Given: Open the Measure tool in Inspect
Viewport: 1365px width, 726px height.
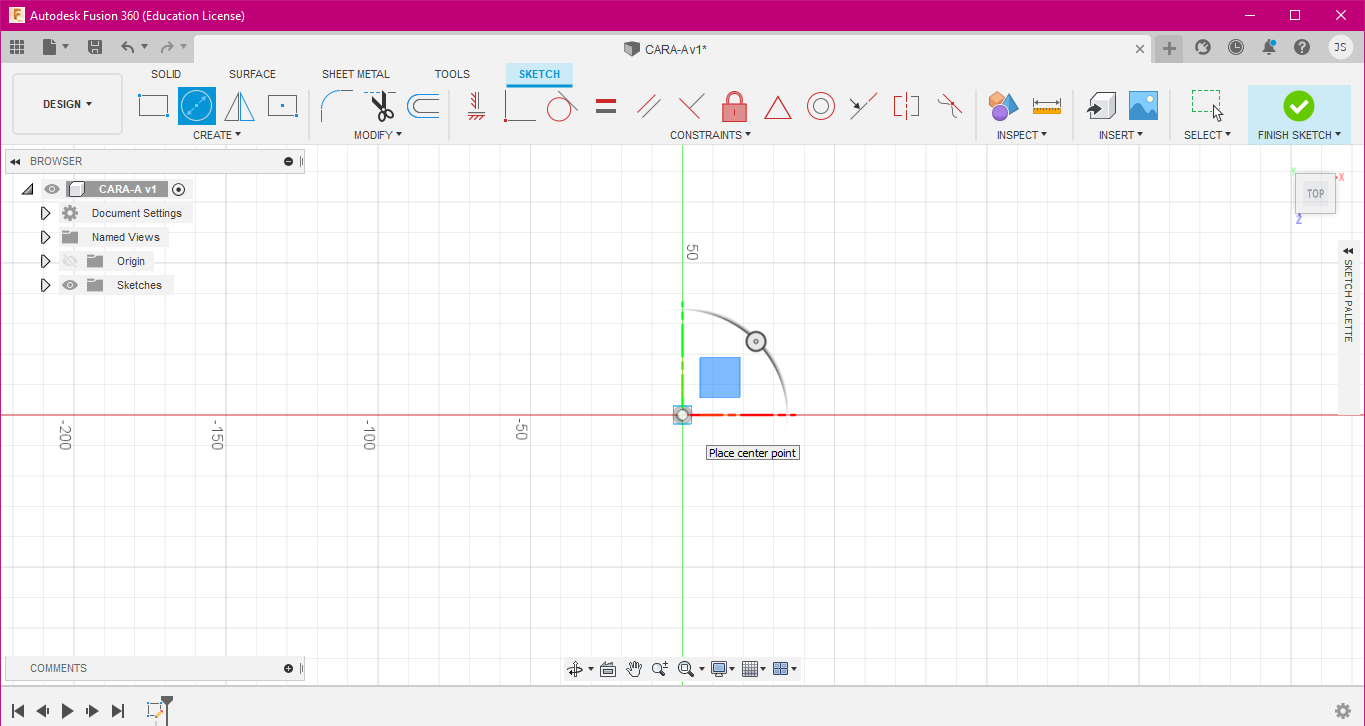Looking at the screenshot, I should pos(1047,105).
